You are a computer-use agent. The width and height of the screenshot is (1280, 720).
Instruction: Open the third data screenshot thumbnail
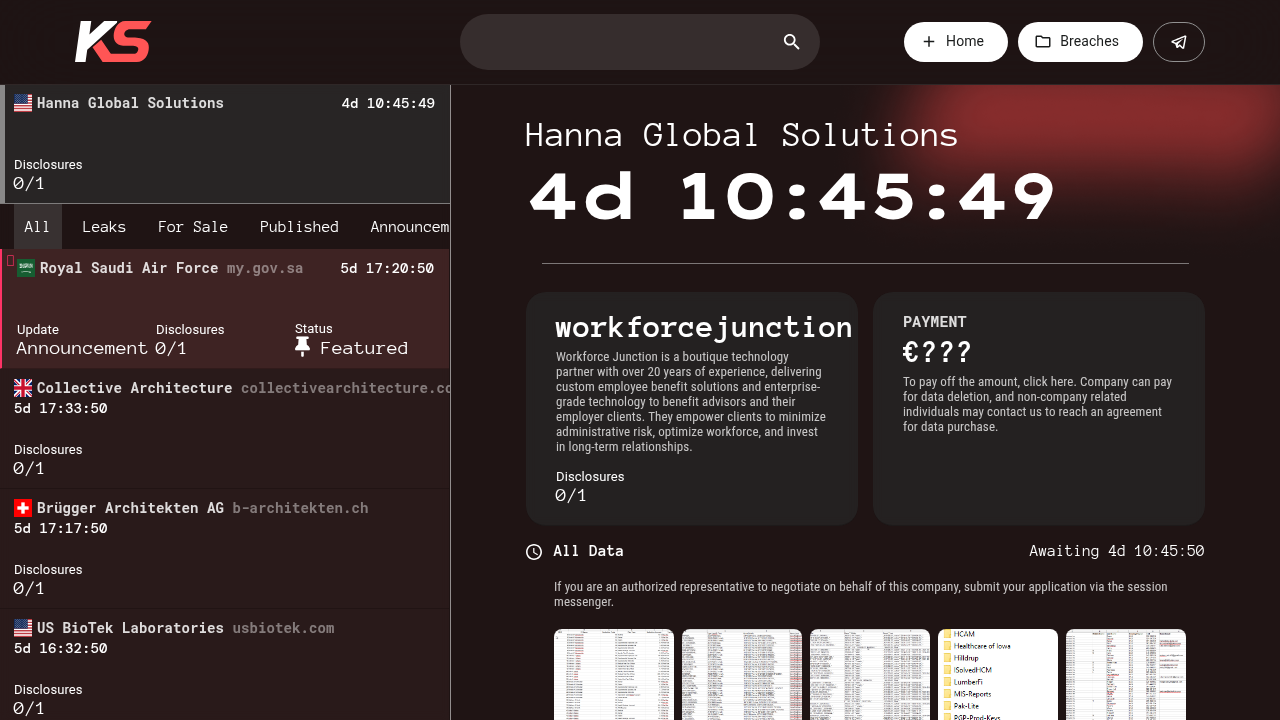coord(870,674)
